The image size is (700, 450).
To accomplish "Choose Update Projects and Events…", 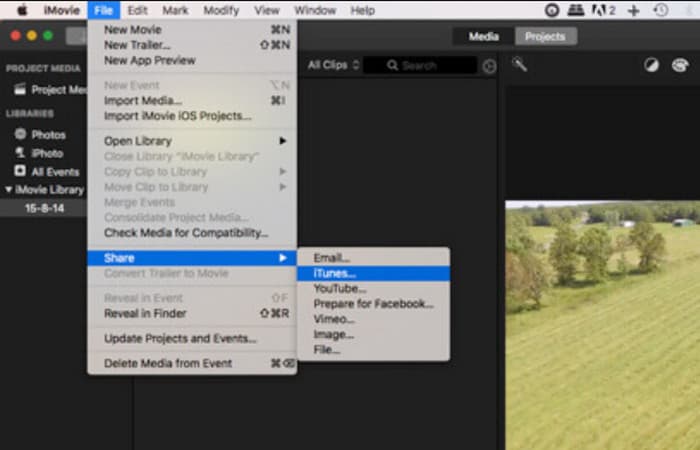I will (192, 338).
